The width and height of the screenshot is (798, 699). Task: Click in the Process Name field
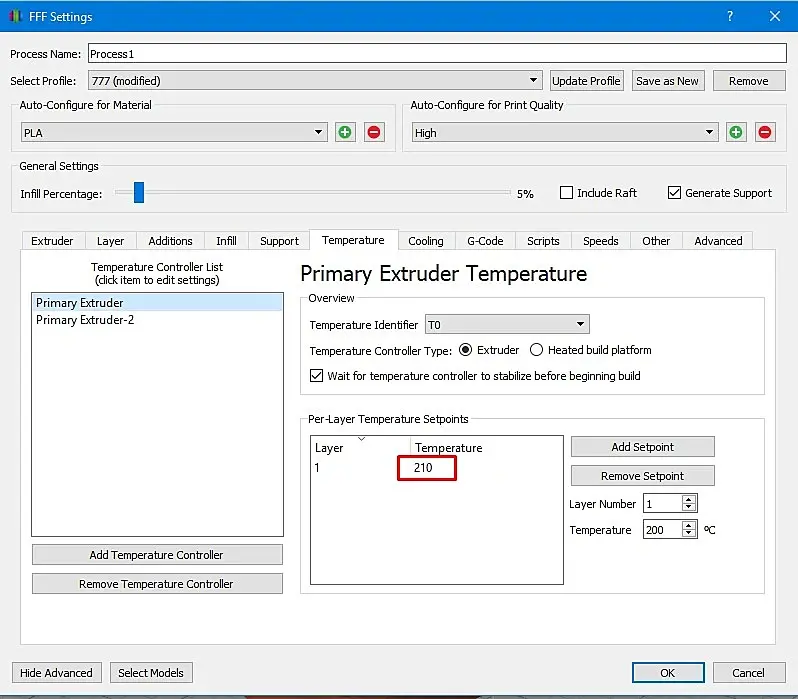(x=437, y=53)
